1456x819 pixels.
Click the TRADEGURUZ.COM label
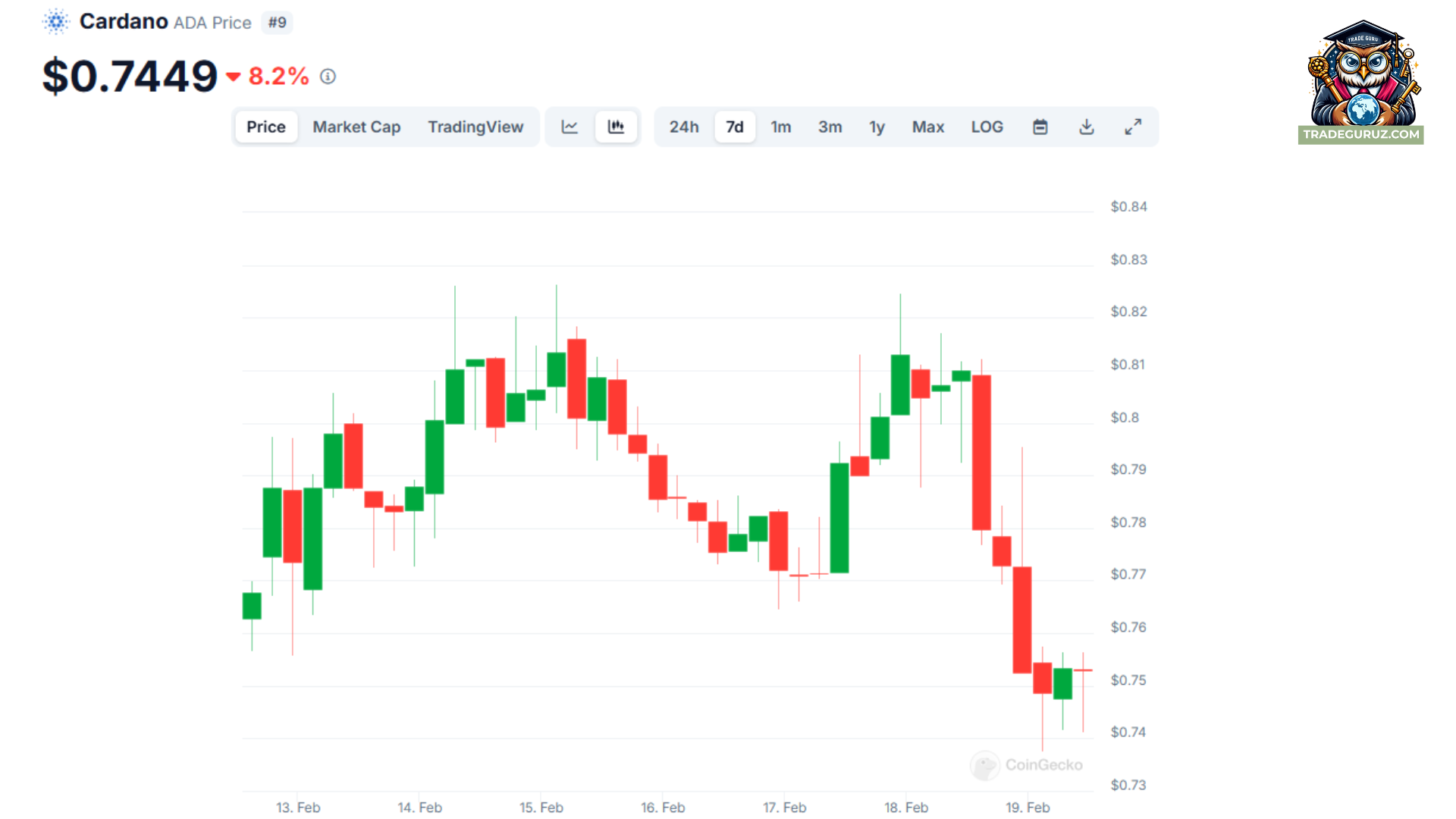[x=1361, y=134]
